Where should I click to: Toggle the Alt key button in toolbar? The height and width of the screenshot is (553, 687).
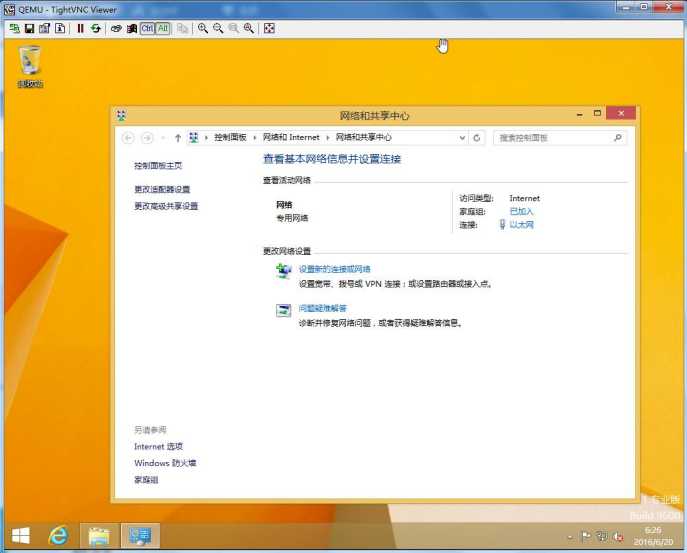coord(163,28)
